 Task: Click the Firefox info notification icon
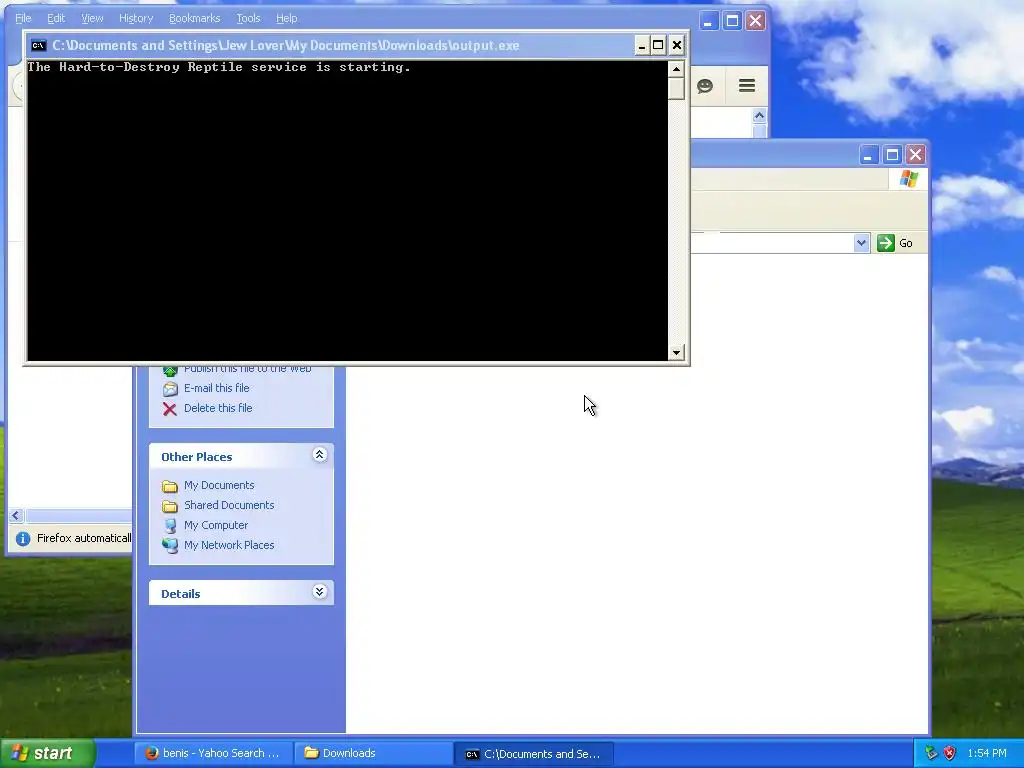tap(23, 538)
